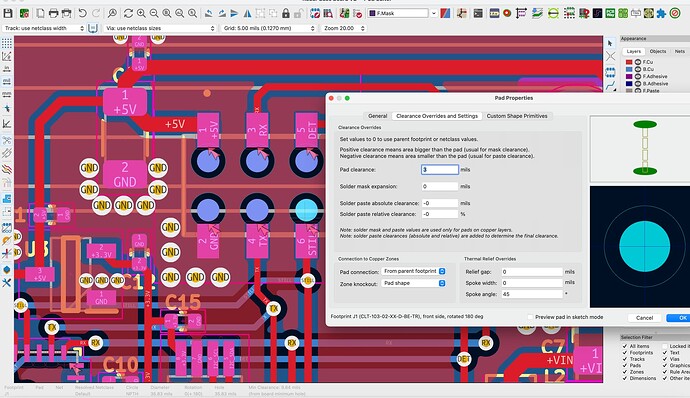Image resolution: width=690 pixels, height=398 pixels.
Task: Click the Save board icon
Action: click(x=8, y=14)
